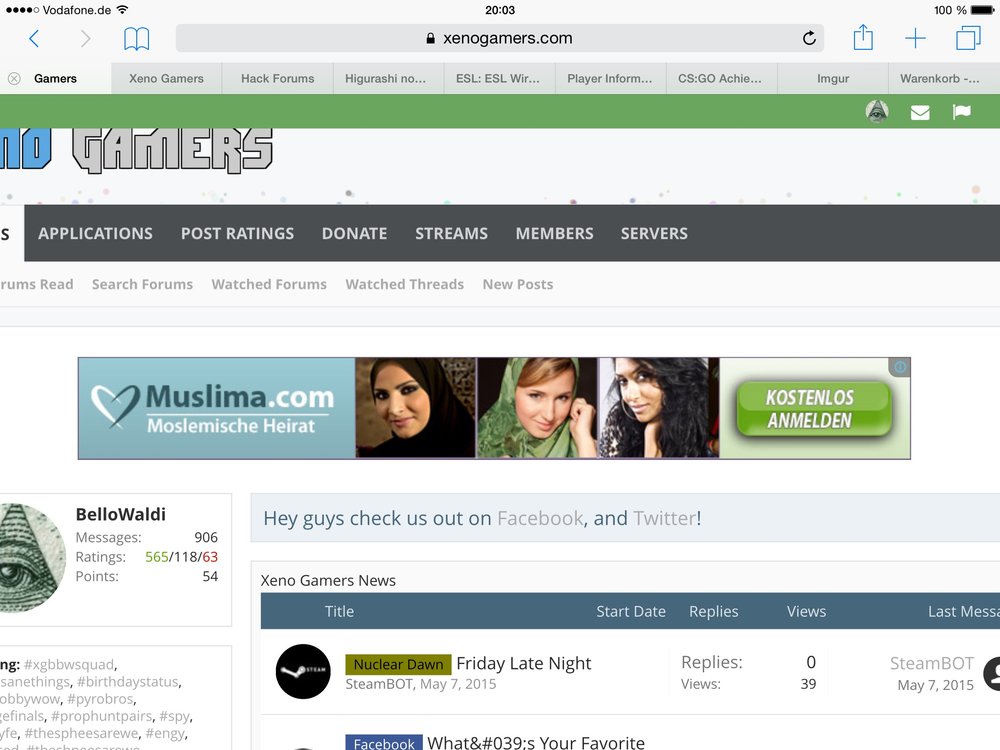Open the Friday Late Night thread
Image resolution: width=1000 pixels, height=750 pixels.
pyautogui.click(x=524, y=663)
